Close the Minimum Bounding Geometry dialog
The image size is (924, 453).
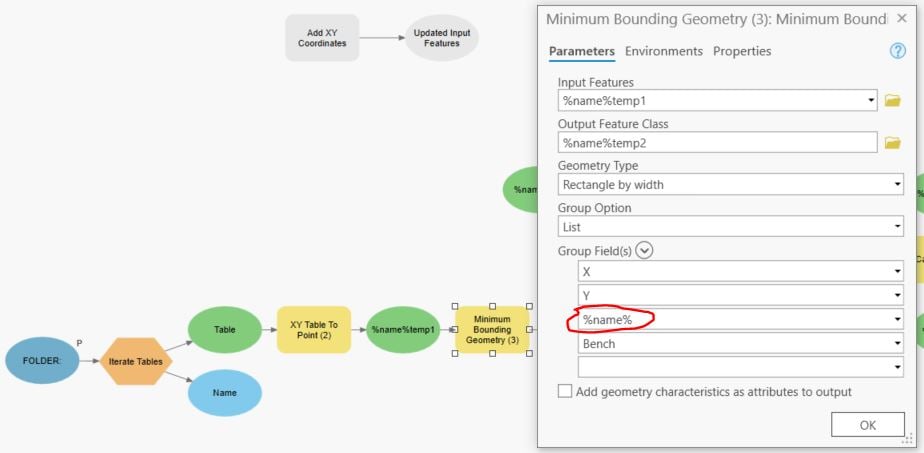[902, 18]
